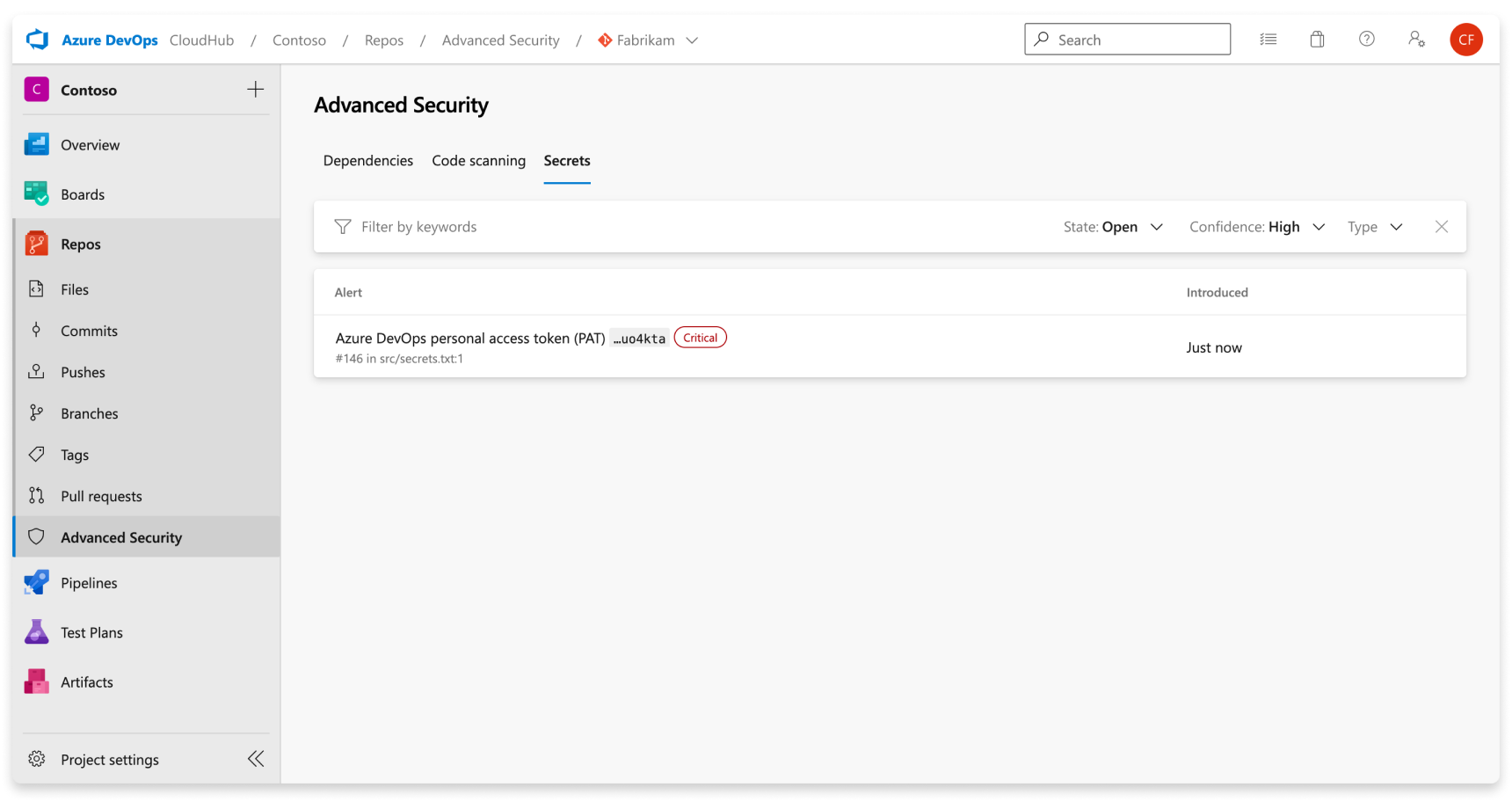Open the work items list icon
Screen dimensions: 1512x802
coord(1268,40)
